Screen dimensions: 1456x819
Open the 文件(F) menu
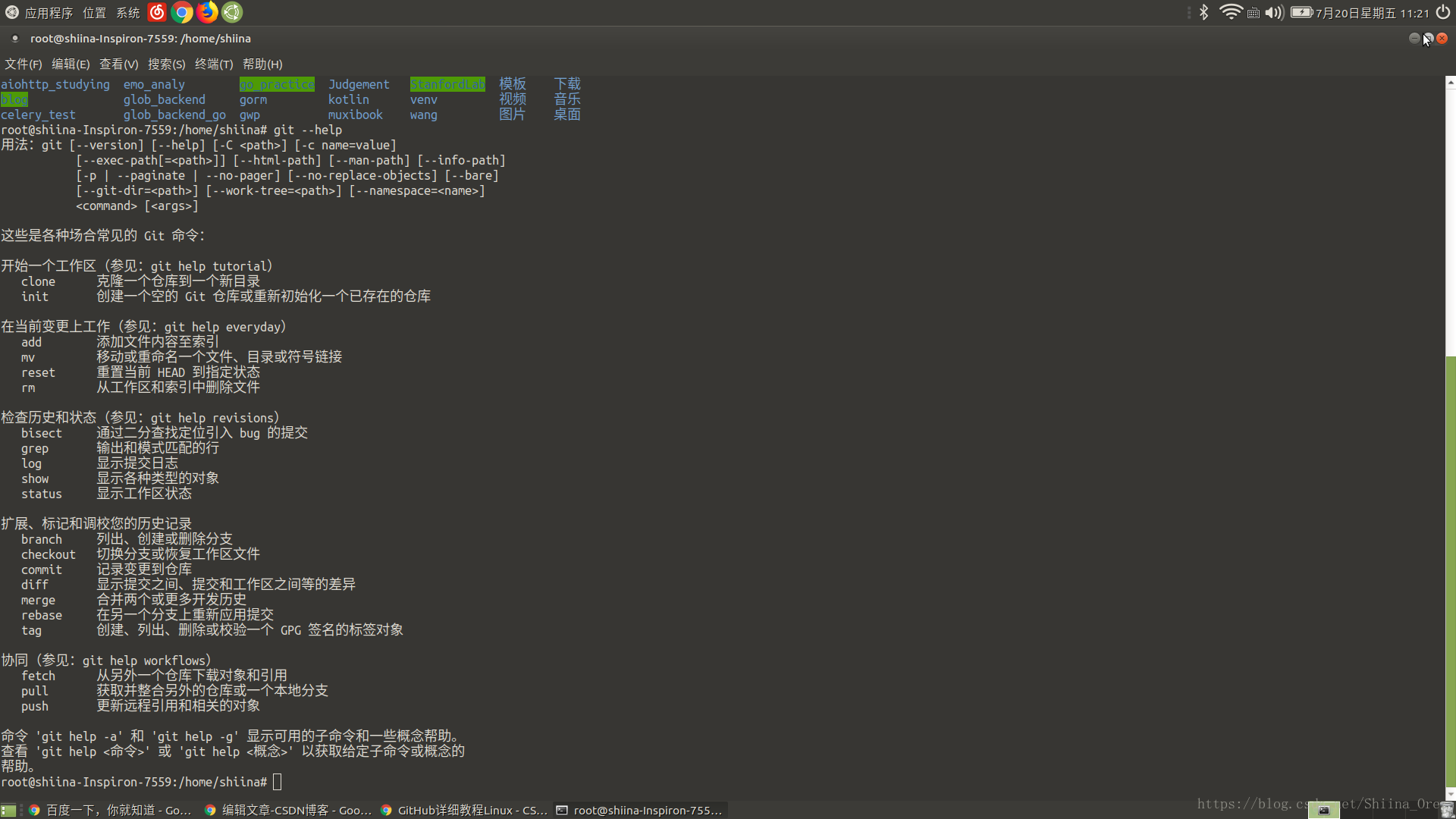coord(24,64)
